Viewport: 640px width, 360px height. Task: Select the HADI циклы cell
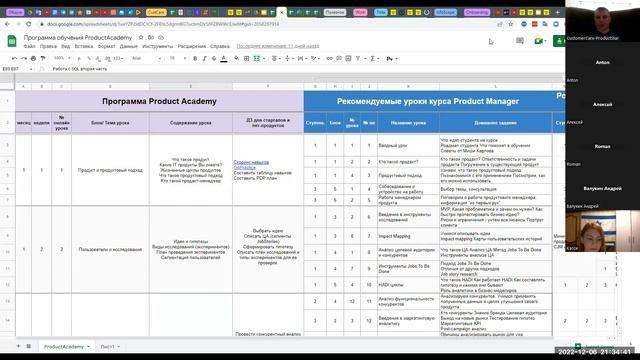click(x=408, y=285)
